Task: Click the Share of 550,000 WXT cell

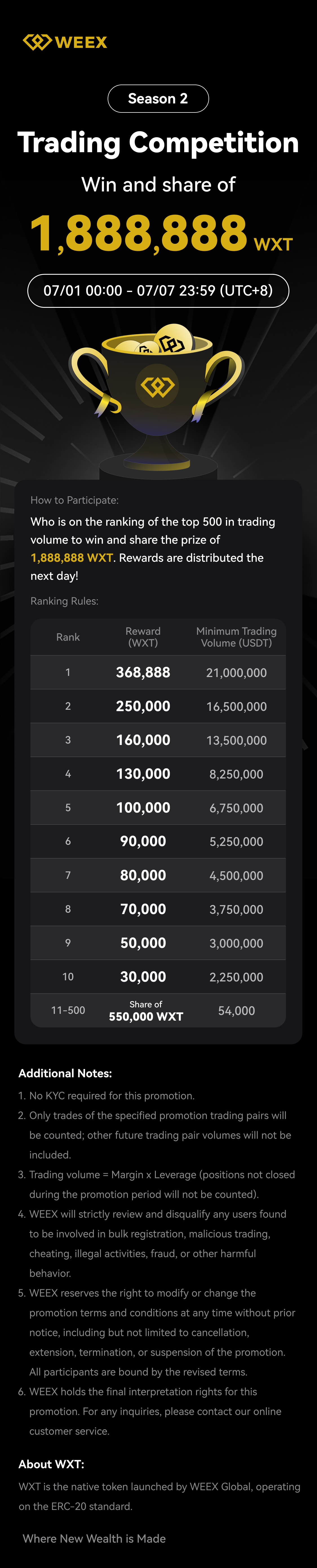Action: [146, 1011]
